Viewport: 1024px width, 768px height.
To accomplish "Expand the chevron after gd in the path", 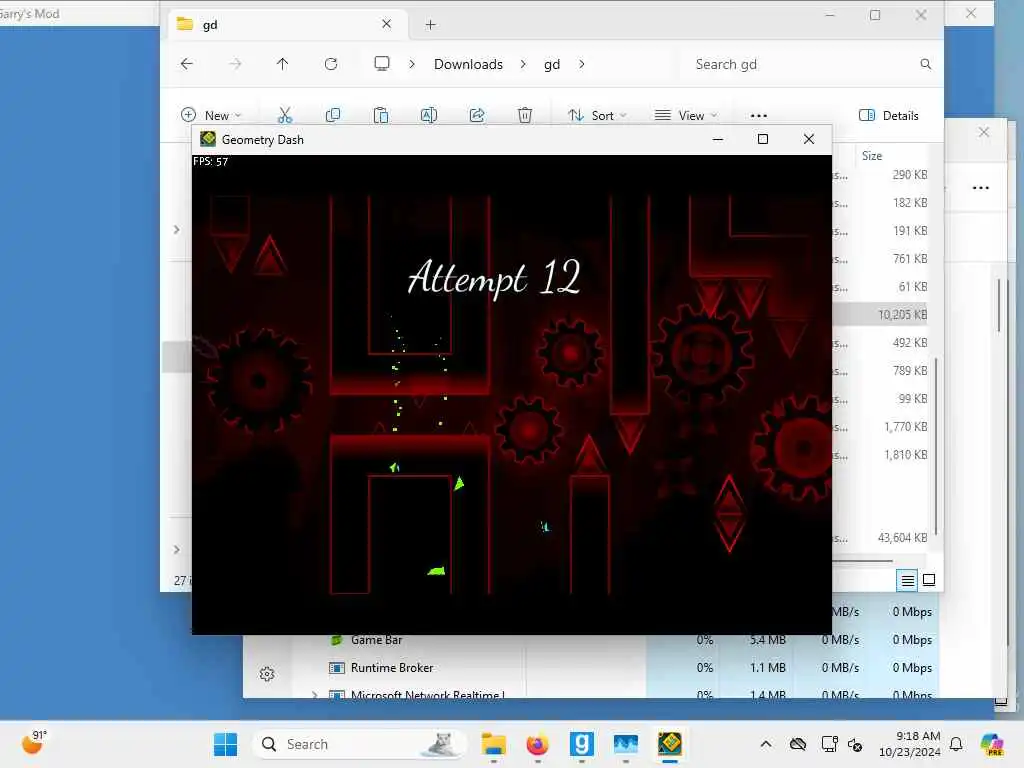I will pyautogui.click(x=581, y=64).
